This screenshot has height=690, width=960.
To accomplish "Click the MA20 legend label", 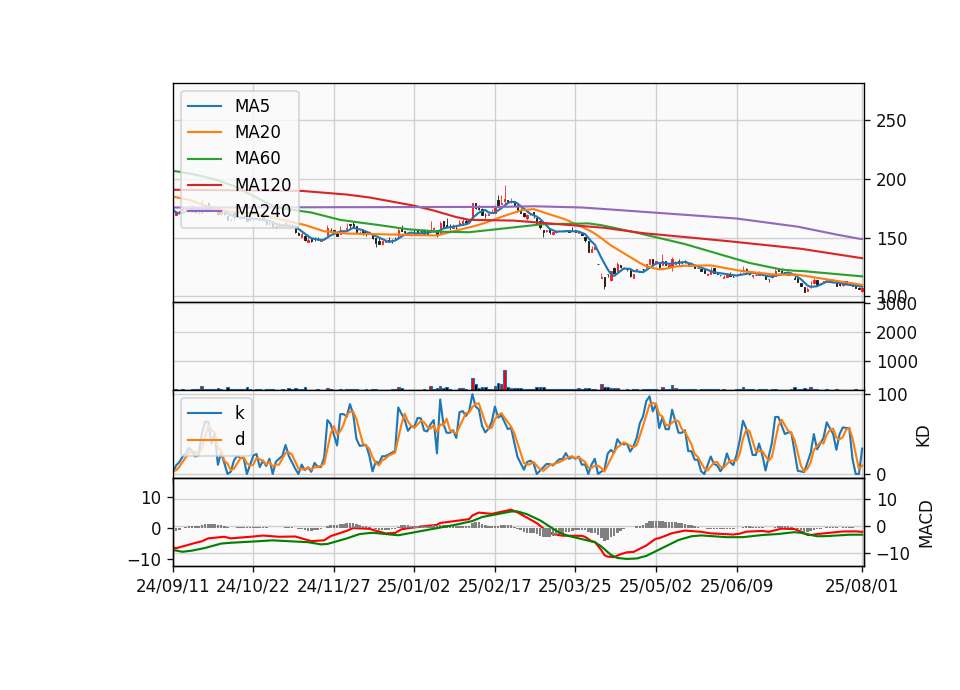I will point(257,132).
